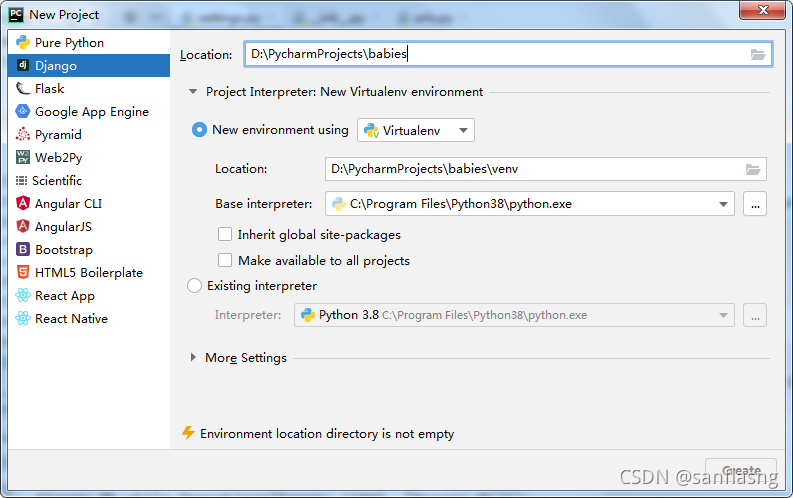Expand More Settings section
This screenshot has width=793, height=498.
tap(193, 357)
